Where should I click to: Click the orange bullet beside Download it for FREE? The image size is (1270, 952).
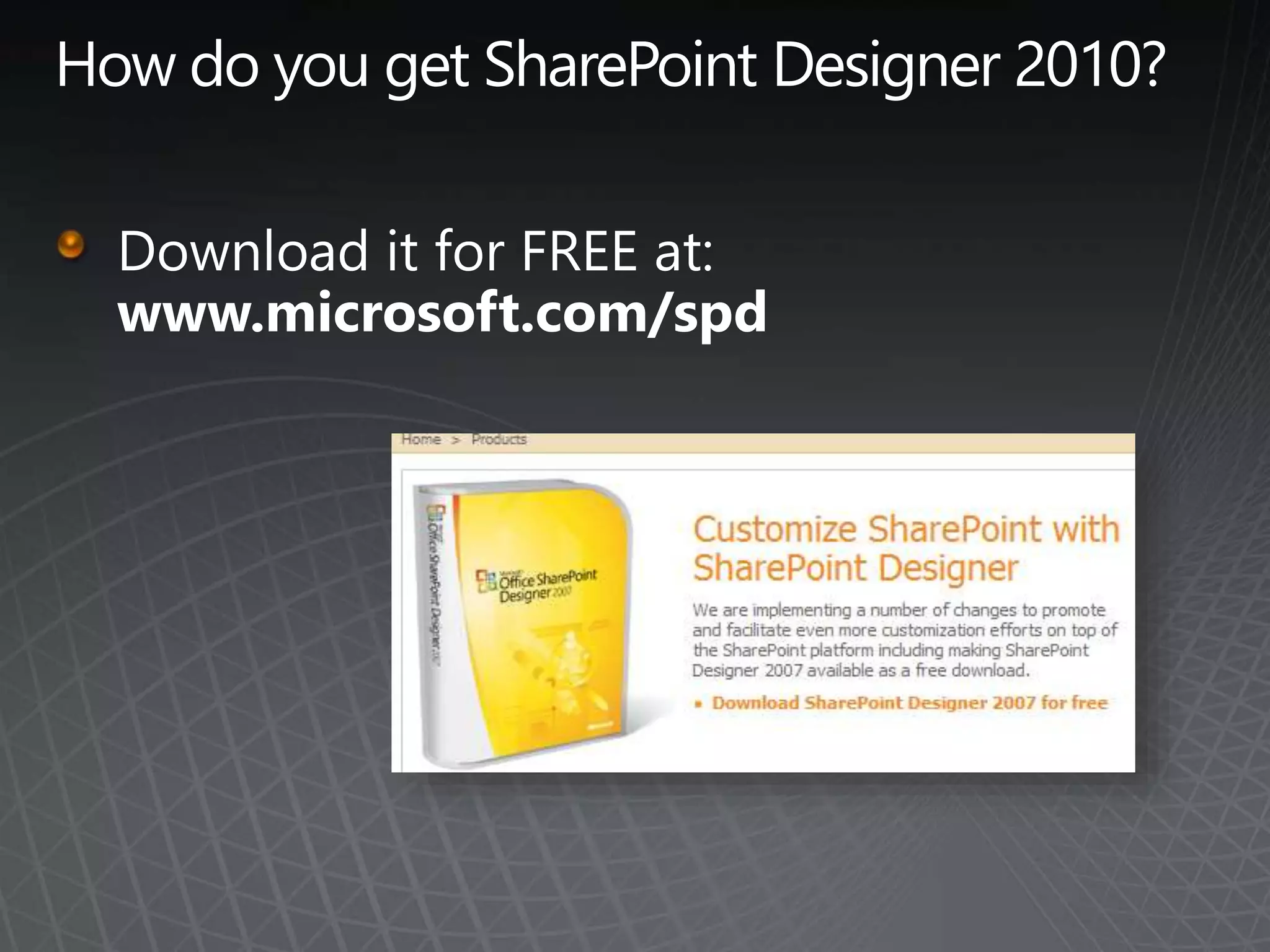71,244
